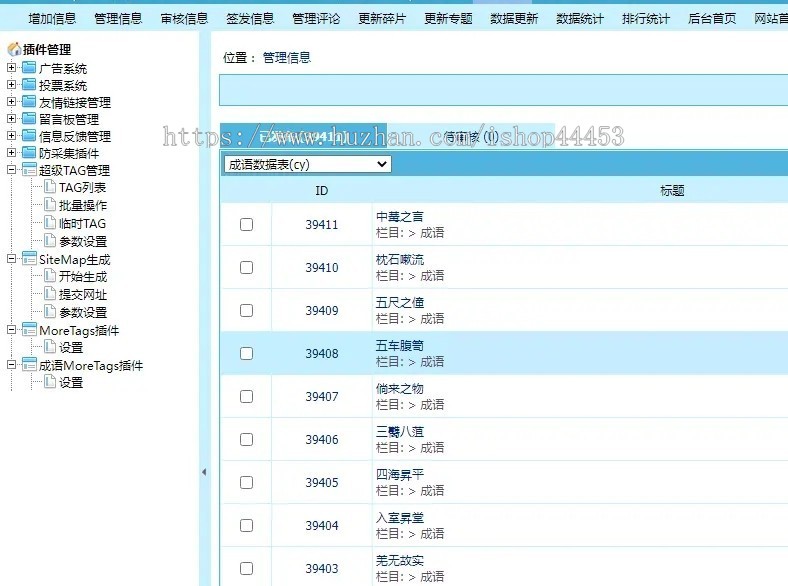This screenshot has height=586, width=788.
Task: Click the 信息反馈管理 folder icon
Action: [29, 136]
